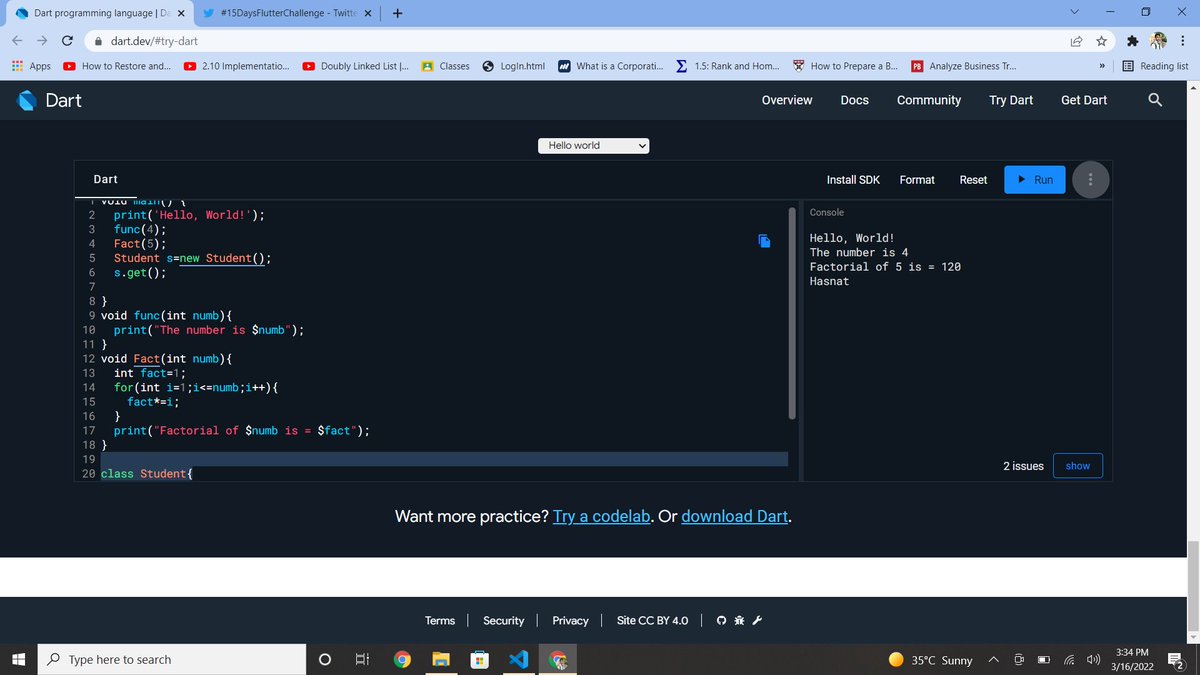Show hidden system tray icons chevron
Viewport: 1200px width, 675px height.
click(x=995, y=660)
